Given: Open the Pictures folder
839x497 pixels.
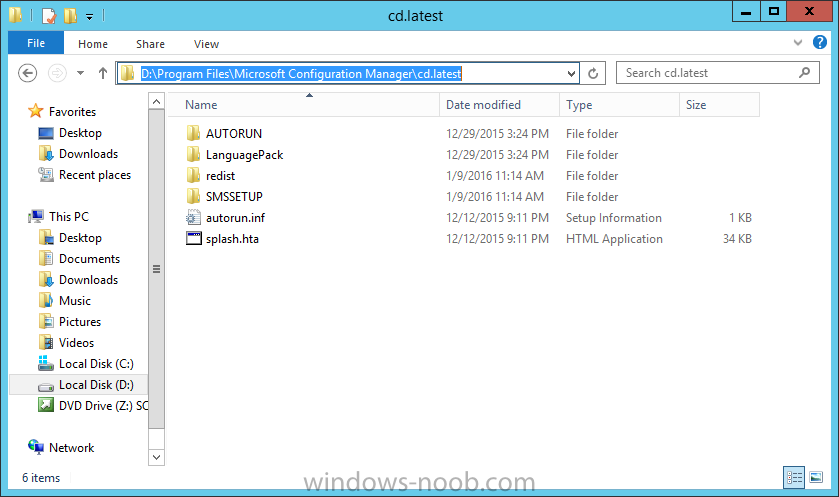Looking at the screenshot, I should [80, 322].
